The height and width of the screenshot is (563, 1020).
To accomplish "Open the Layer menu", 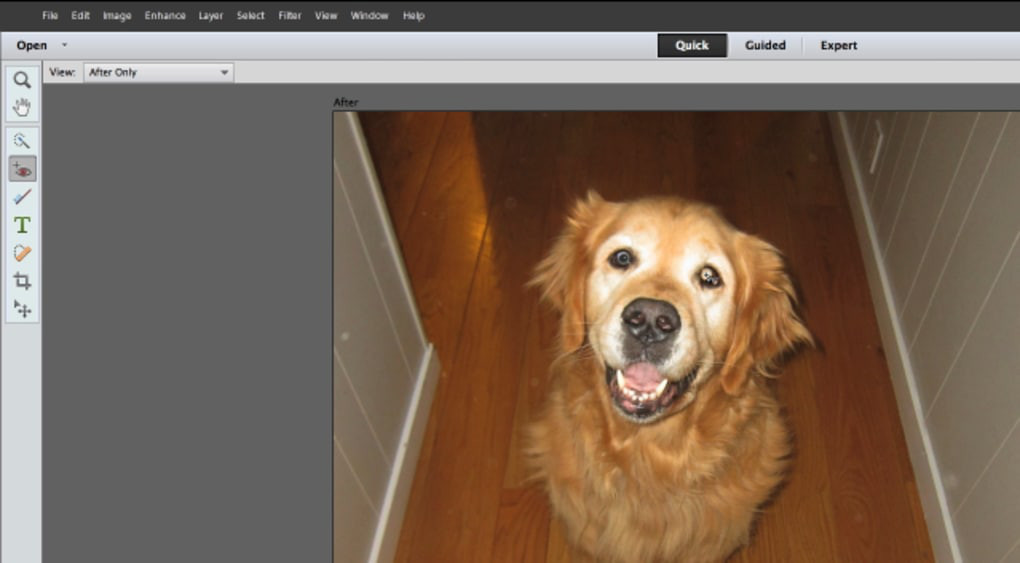I will point(211,16).
